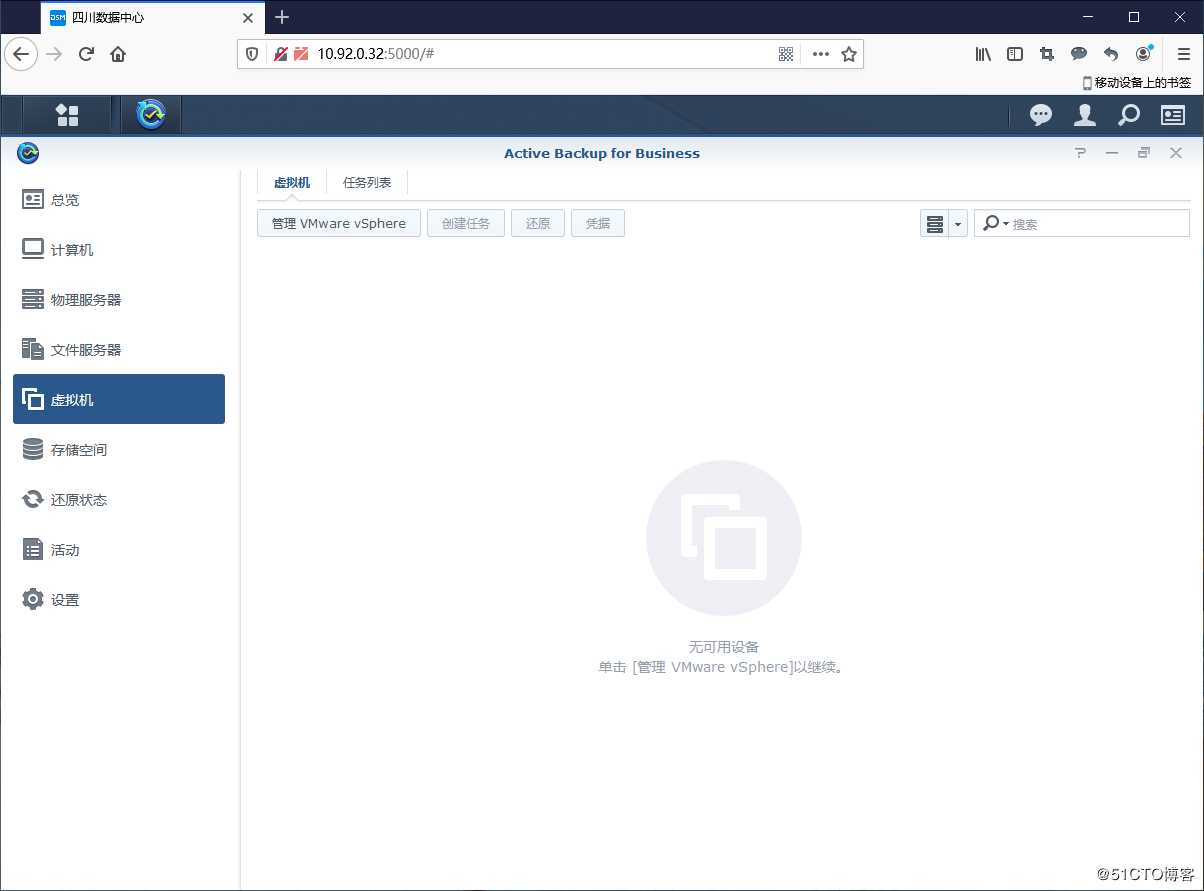Click the 还原 button

pos(538,223)
